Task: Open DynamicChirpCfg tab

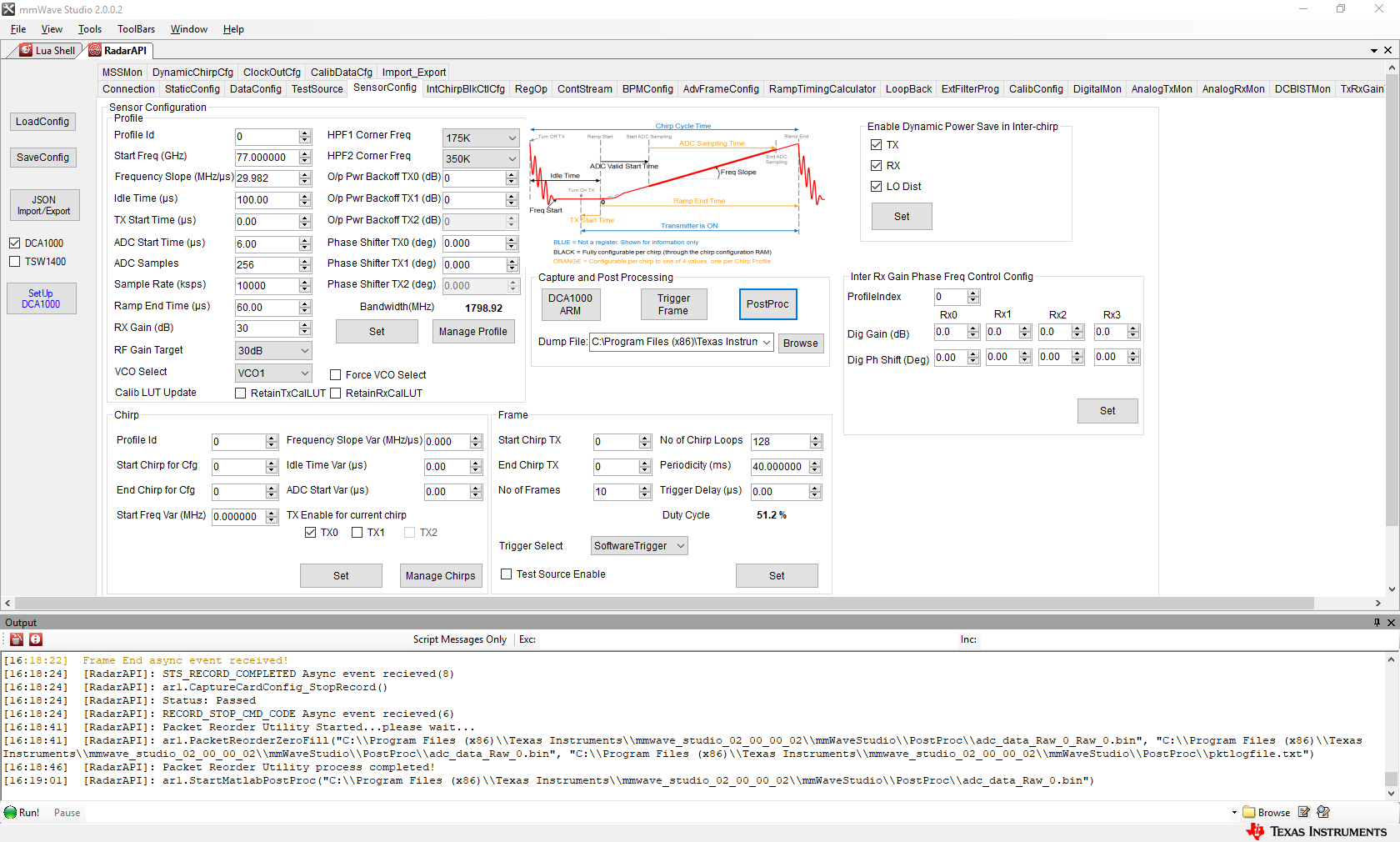Action: (192, 73)
